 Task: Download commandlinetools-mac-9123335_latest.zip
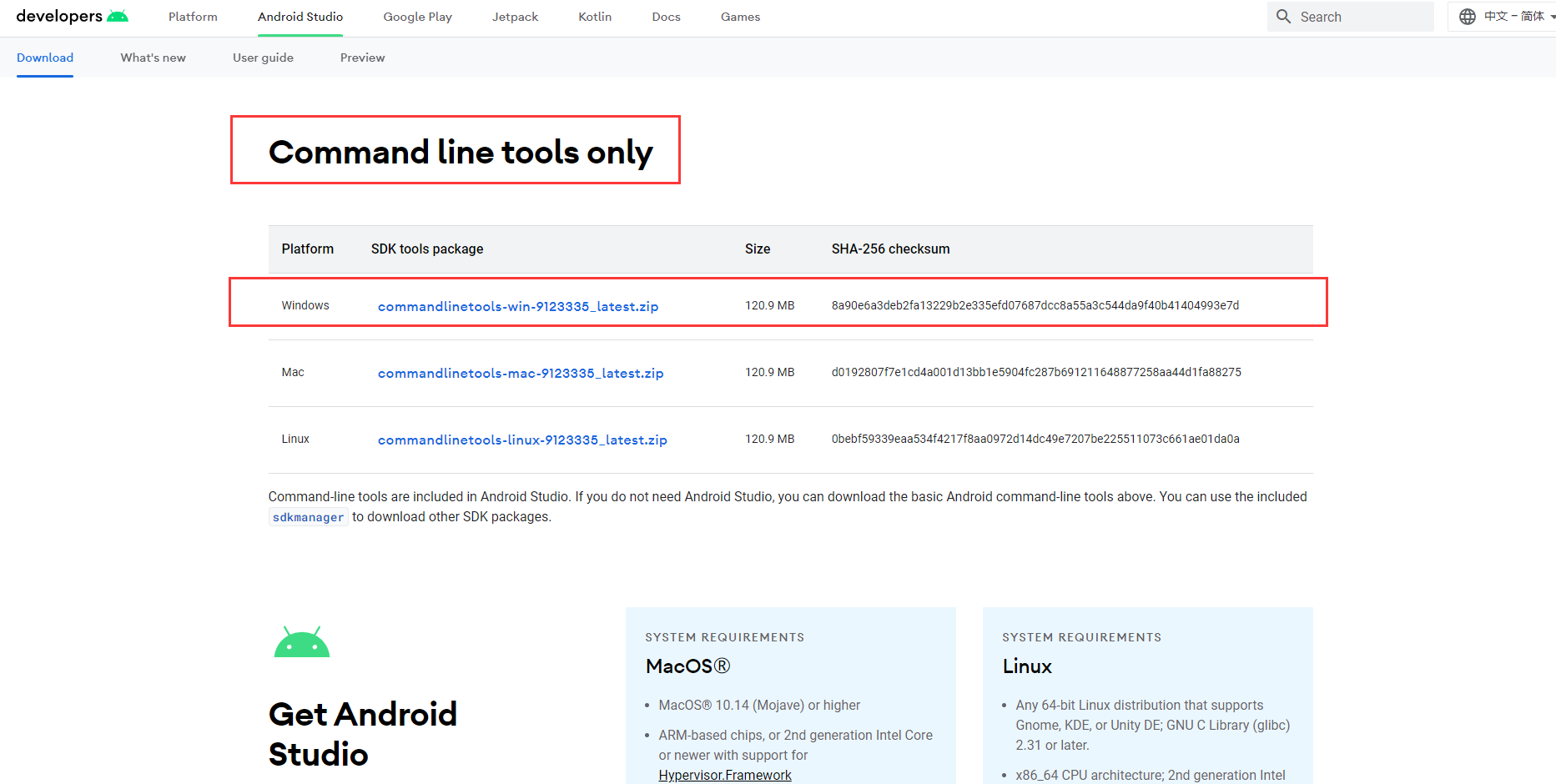pyautogui.click(x=521, y=373)
